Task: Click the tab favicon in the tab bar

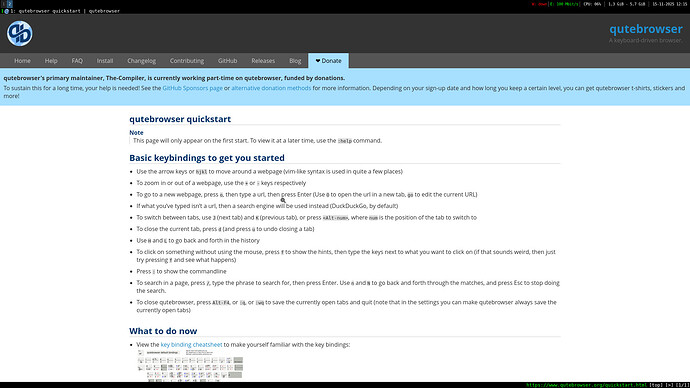Action: coord(7,11)
